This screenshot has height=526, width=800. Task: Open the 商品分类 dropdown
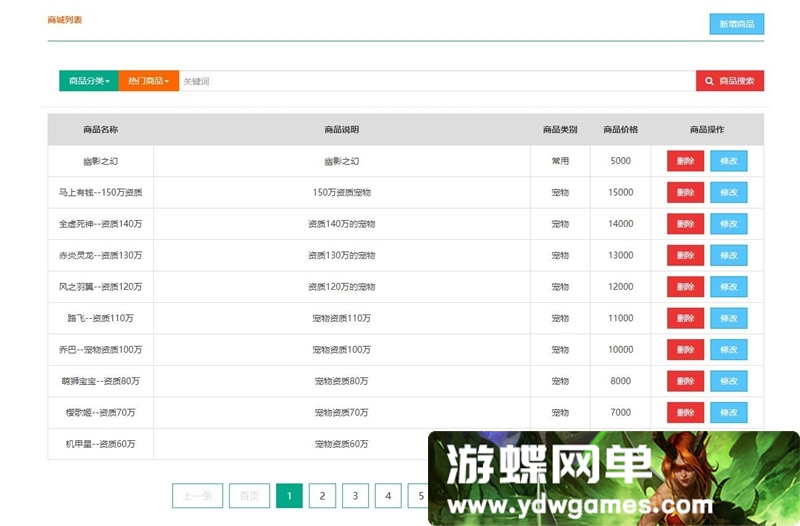(x=89, y=81)
